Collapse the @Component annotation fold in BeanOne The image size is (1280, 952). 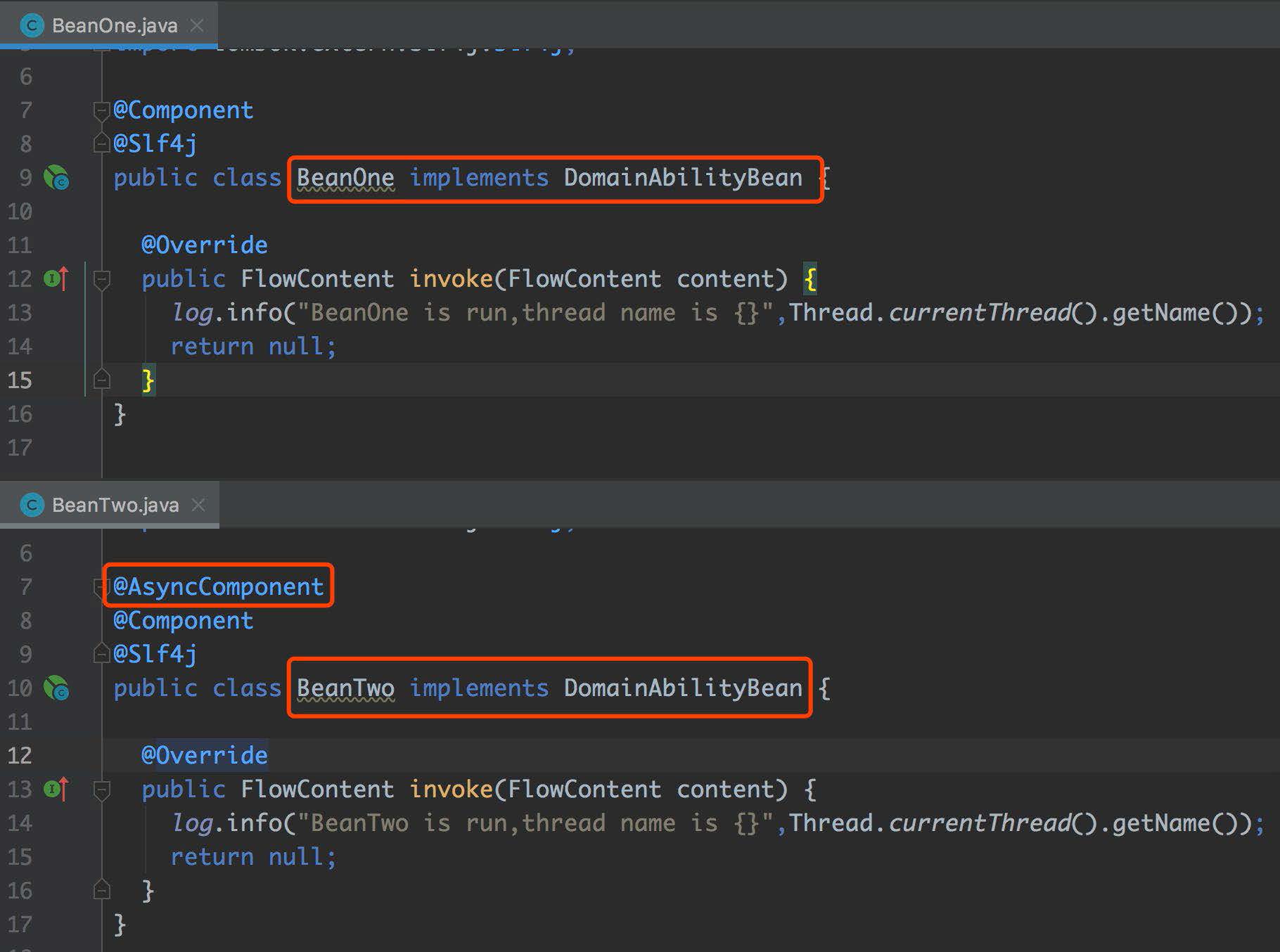click(102, 110)
